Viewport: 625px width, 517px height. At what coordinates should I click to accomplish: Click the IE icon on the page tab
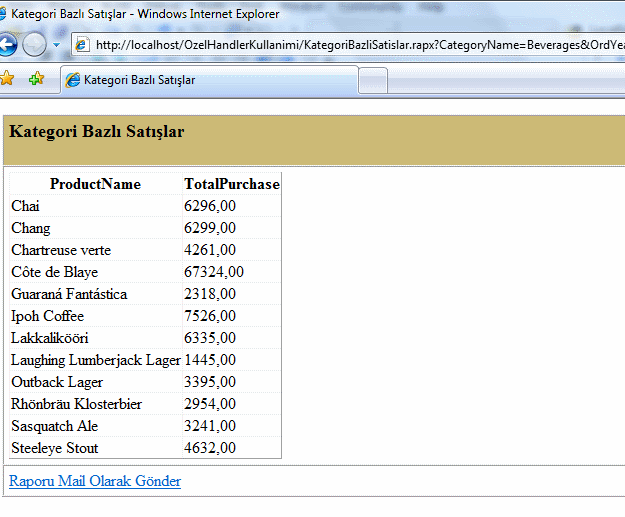pyautogui.click(x=73, y=80)
